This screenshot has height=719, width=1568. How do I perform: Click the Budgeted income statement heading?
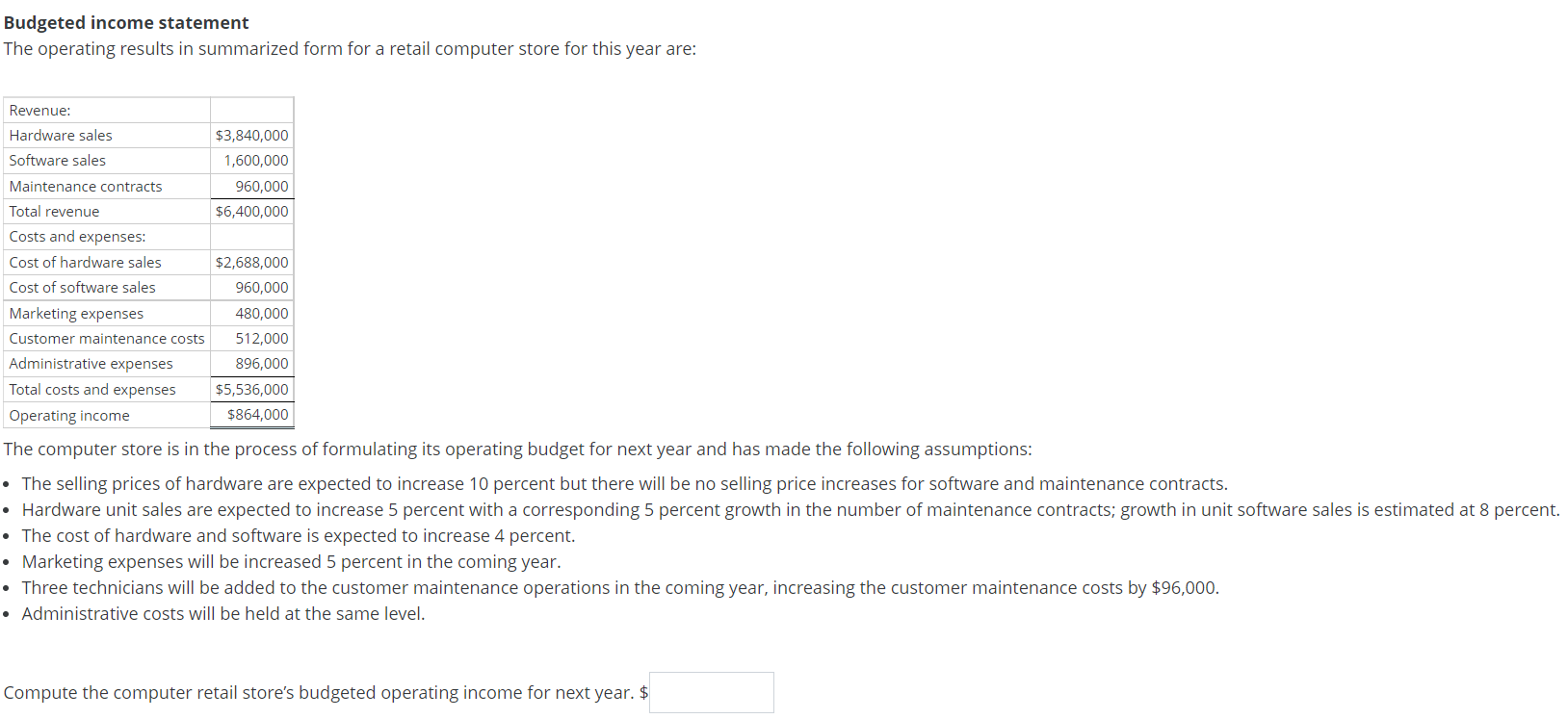[x=125, y=22]
